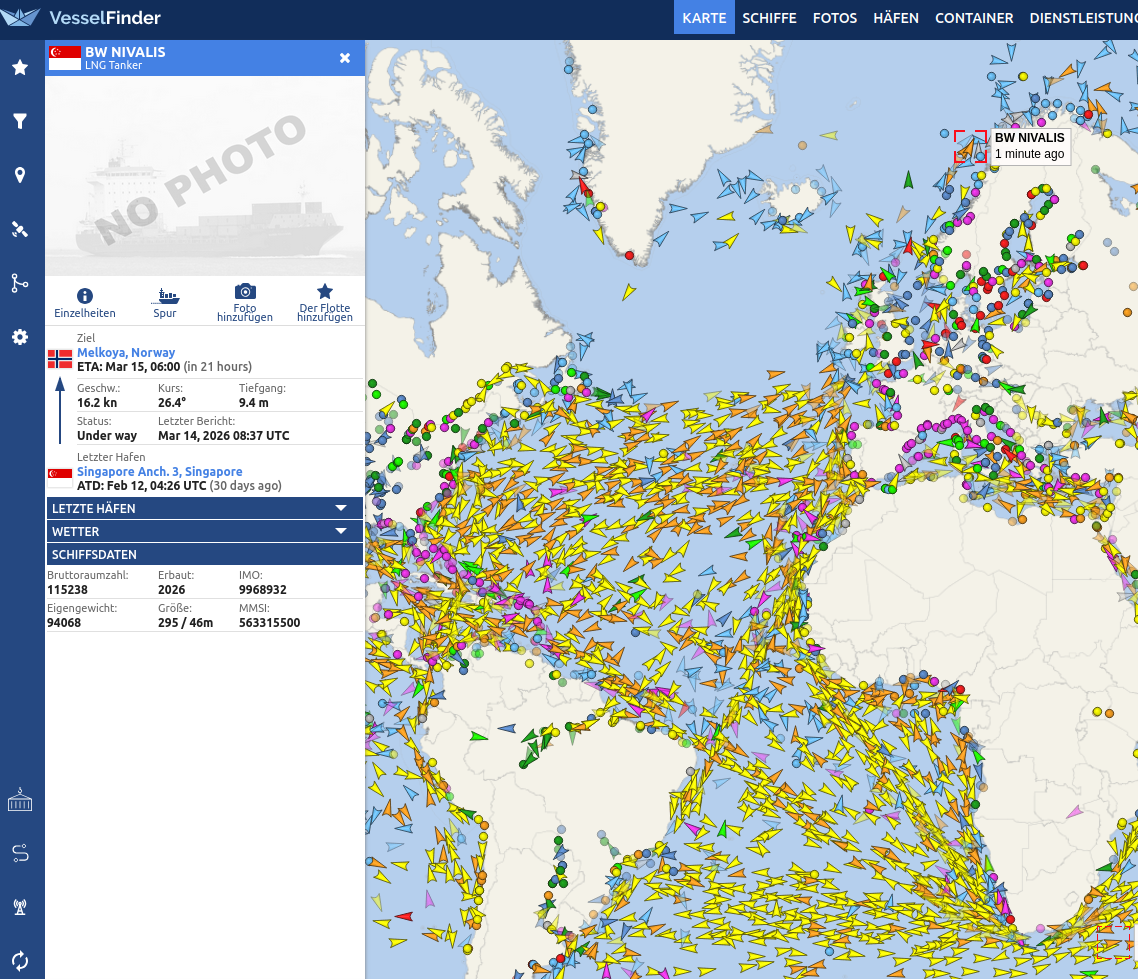Image resolution: width=1138 pixels, height=979 pixels.
Task: Show the vessel track via Spur
Action: tap(165, 303)
